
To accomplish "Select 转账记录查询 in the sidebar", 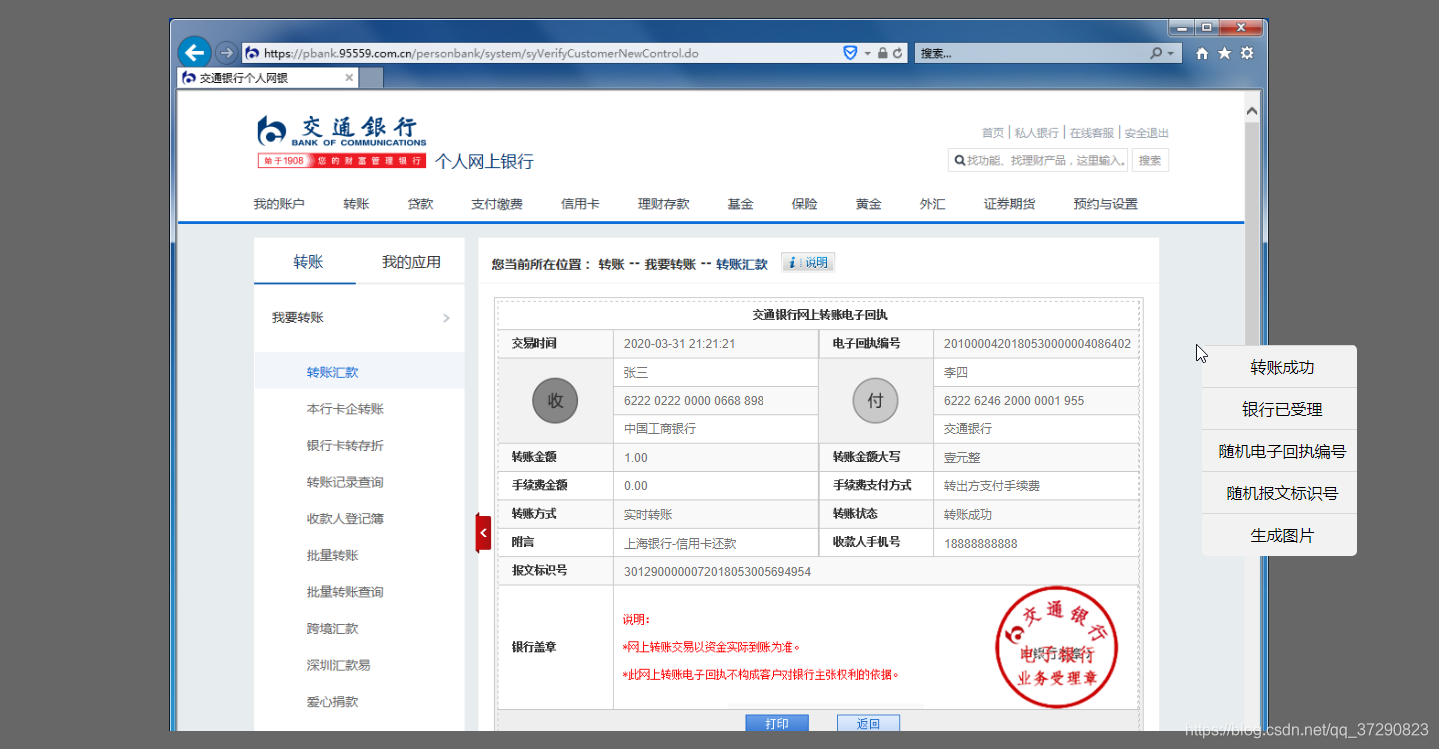I will point(345,482).
